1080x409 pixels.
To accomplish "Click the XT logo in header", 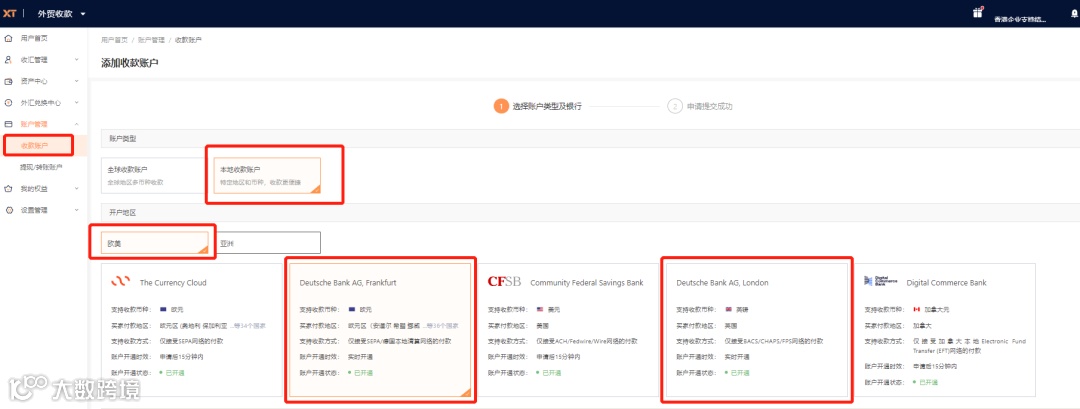I will pos(9,13).
